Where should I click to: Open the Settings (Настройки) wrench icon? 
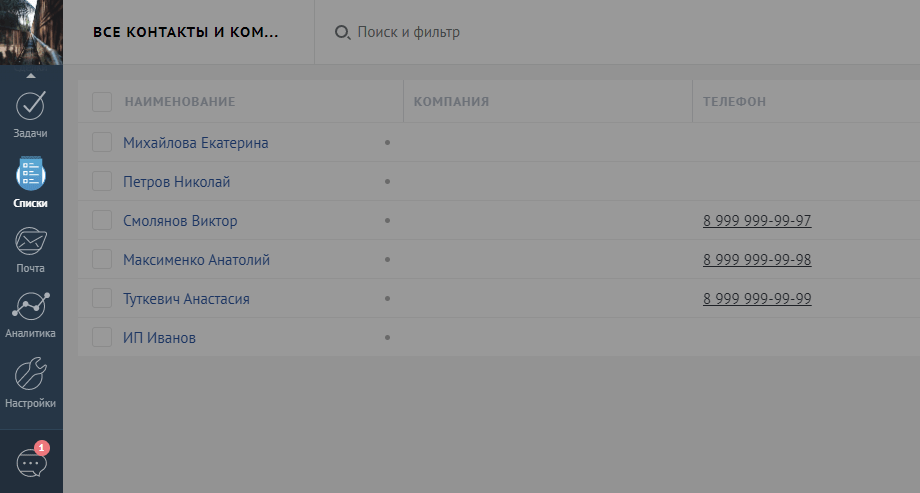click(31, 374)
